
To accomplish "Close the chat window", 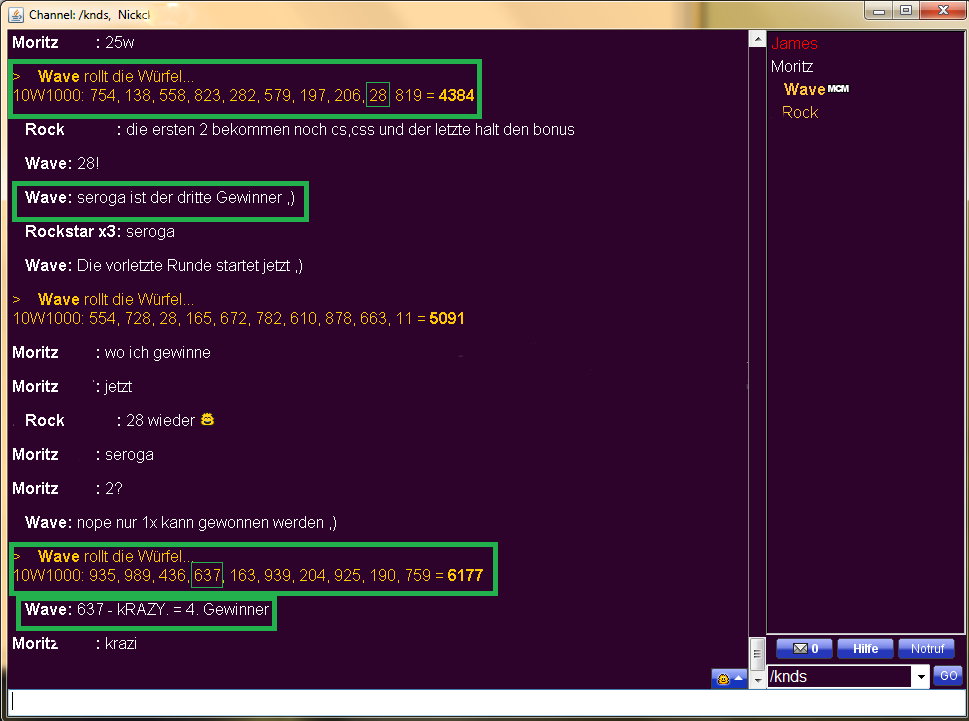I will pos(943,11).
